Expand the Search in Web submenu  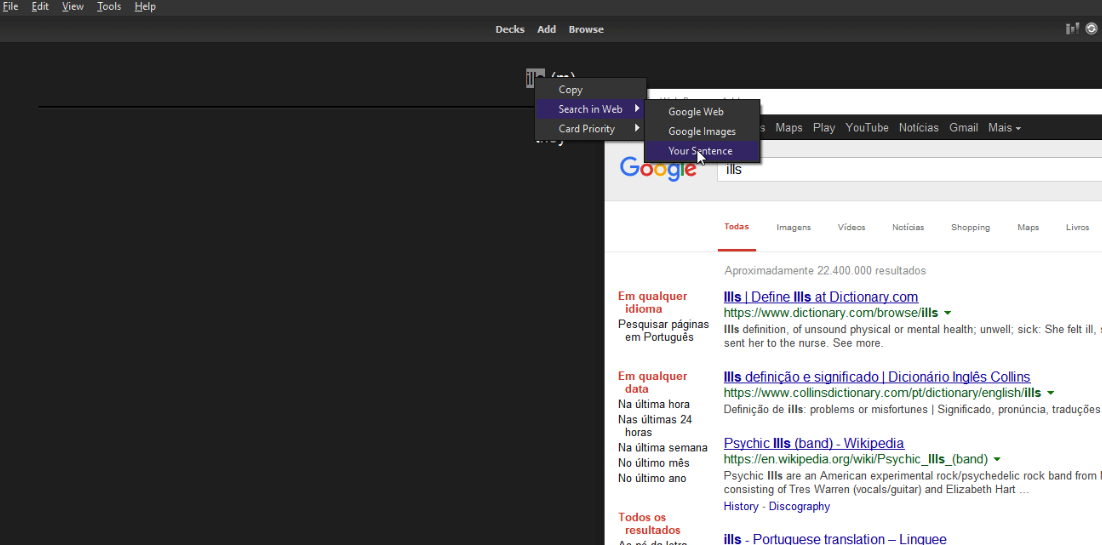point(590,109)
